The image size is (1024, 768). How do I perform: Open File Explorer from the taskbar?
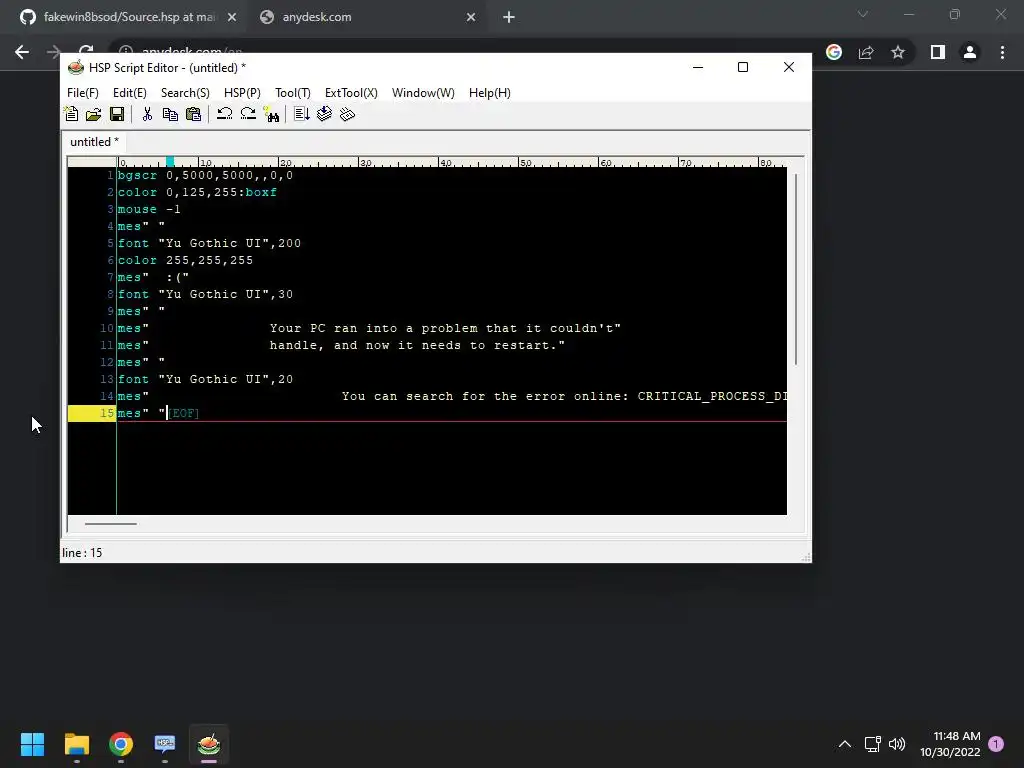pyautogui.click(x=76, y=744)
